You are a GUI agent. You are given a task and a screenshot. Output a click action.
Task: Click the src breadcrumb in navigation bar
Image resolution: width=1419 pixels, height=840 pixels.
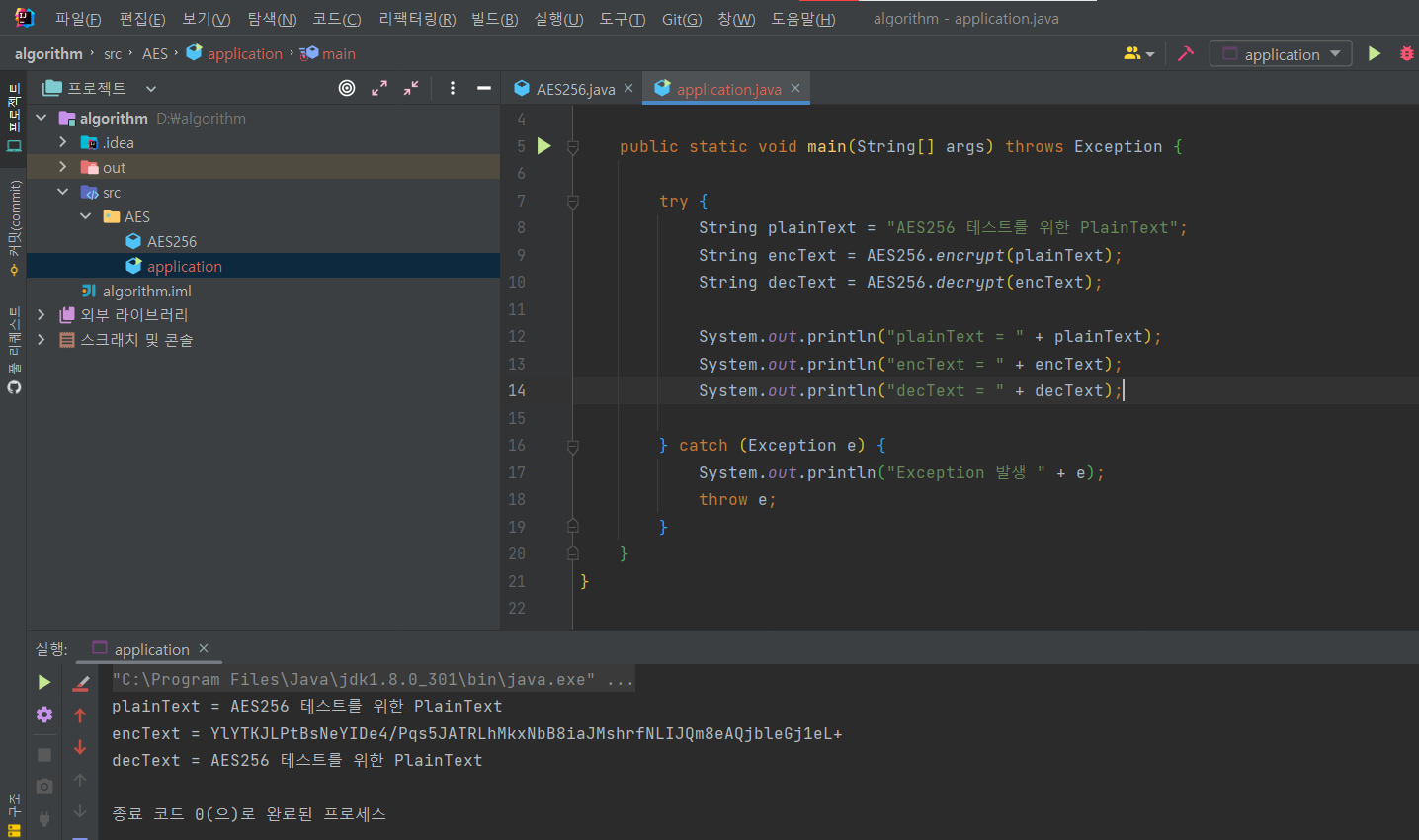(113, 53)
